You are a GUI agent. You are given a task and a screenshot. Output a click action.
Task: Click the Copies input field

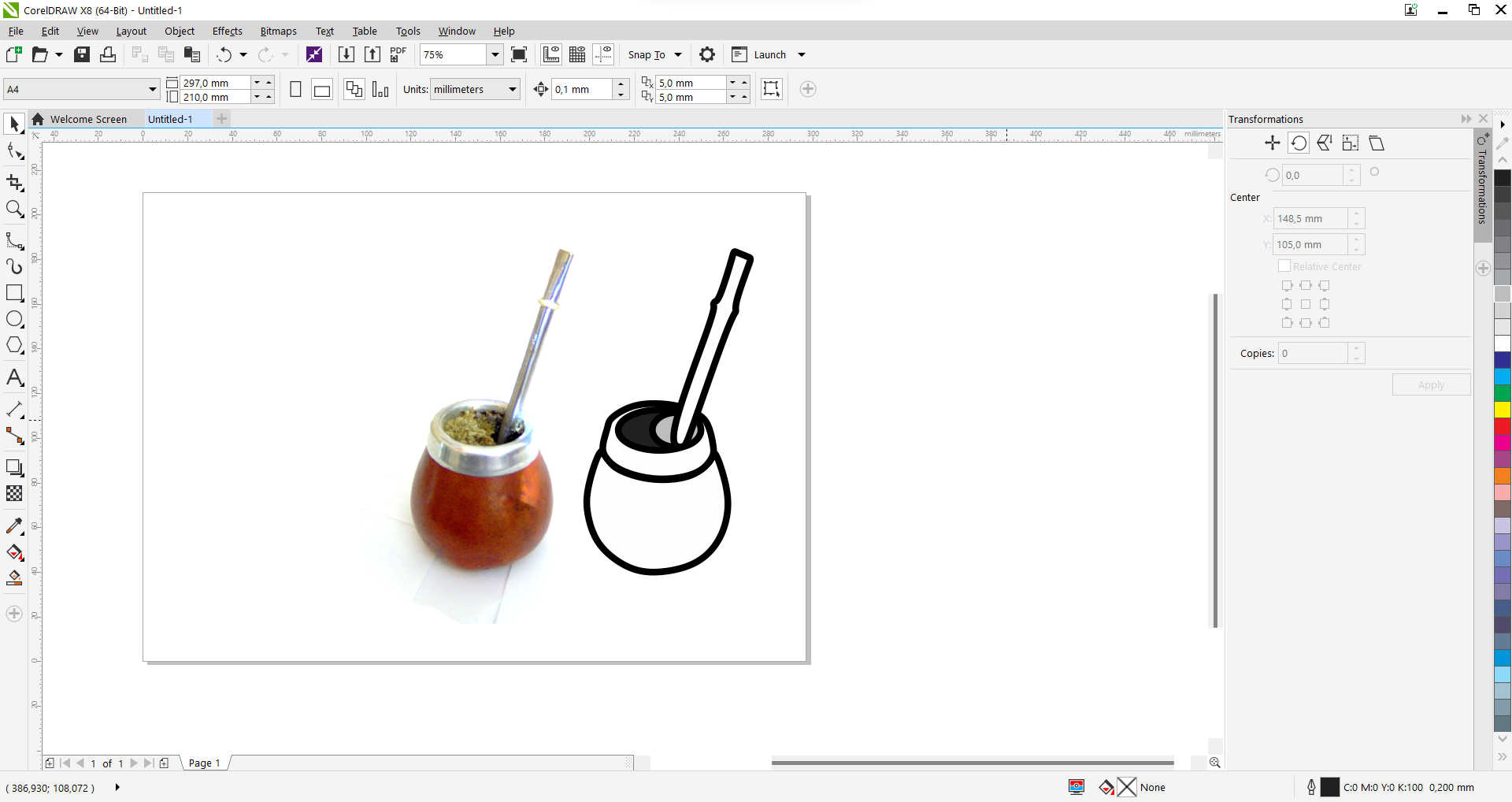pyautogui.click(x=1313, y=353)
